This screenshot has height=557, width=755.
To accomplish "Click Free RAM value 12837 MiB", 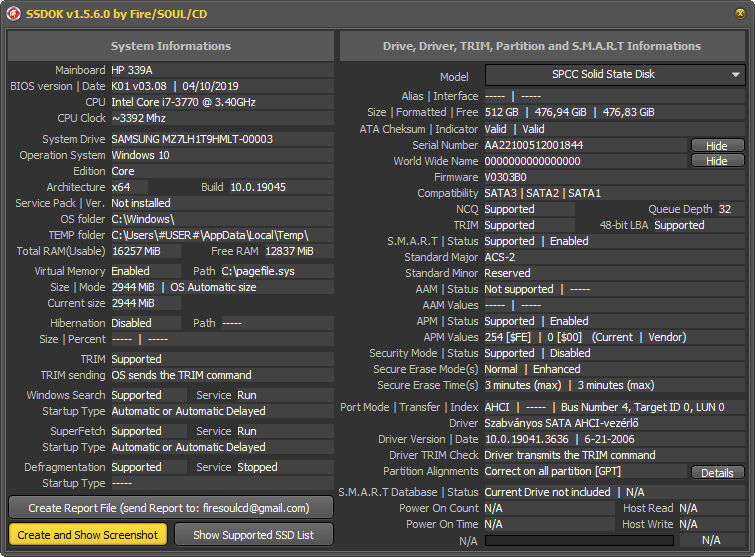I will (x=289, y=251).
